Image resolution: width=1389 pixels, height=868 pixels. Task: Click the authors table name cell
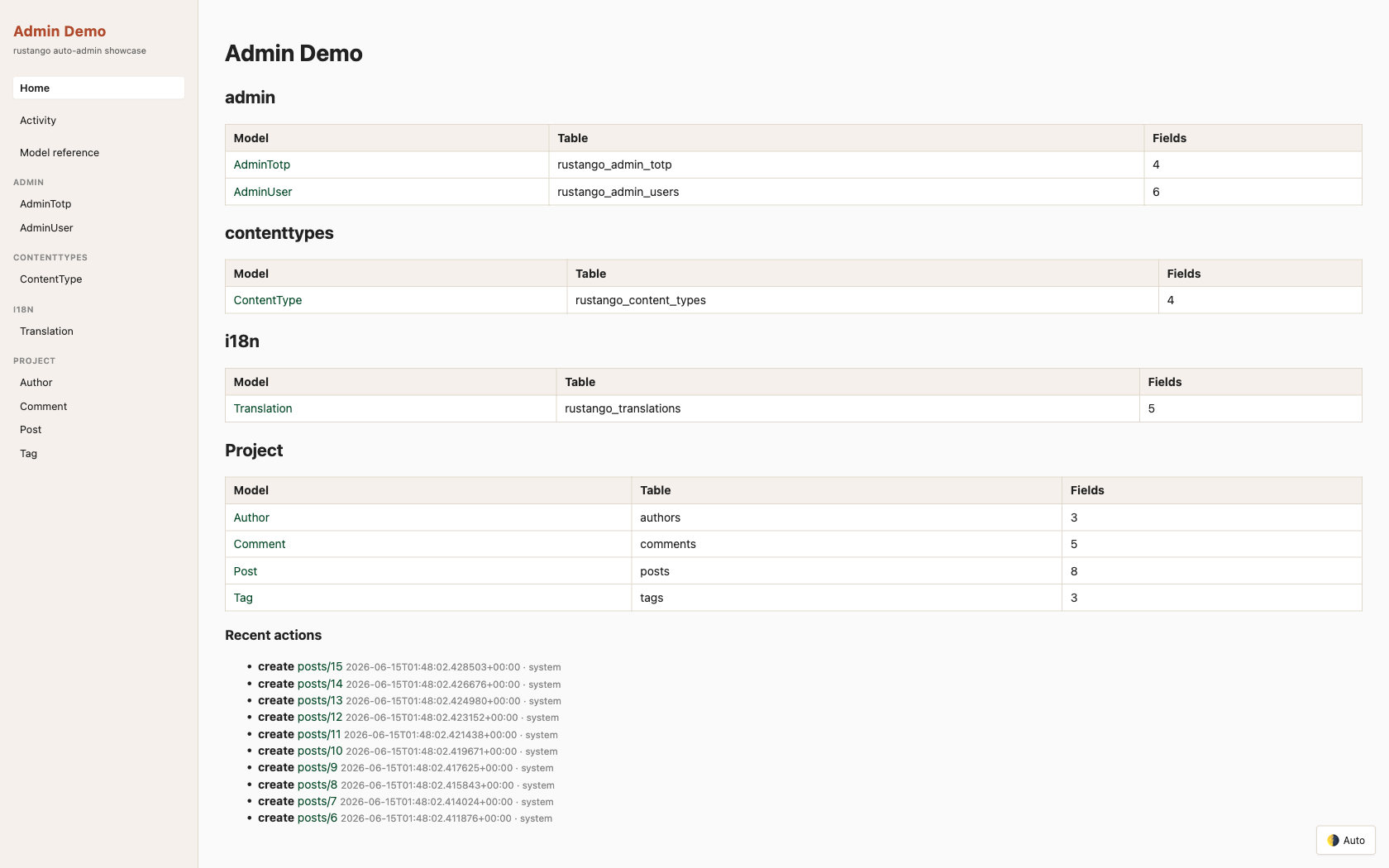tap(847, 517)
